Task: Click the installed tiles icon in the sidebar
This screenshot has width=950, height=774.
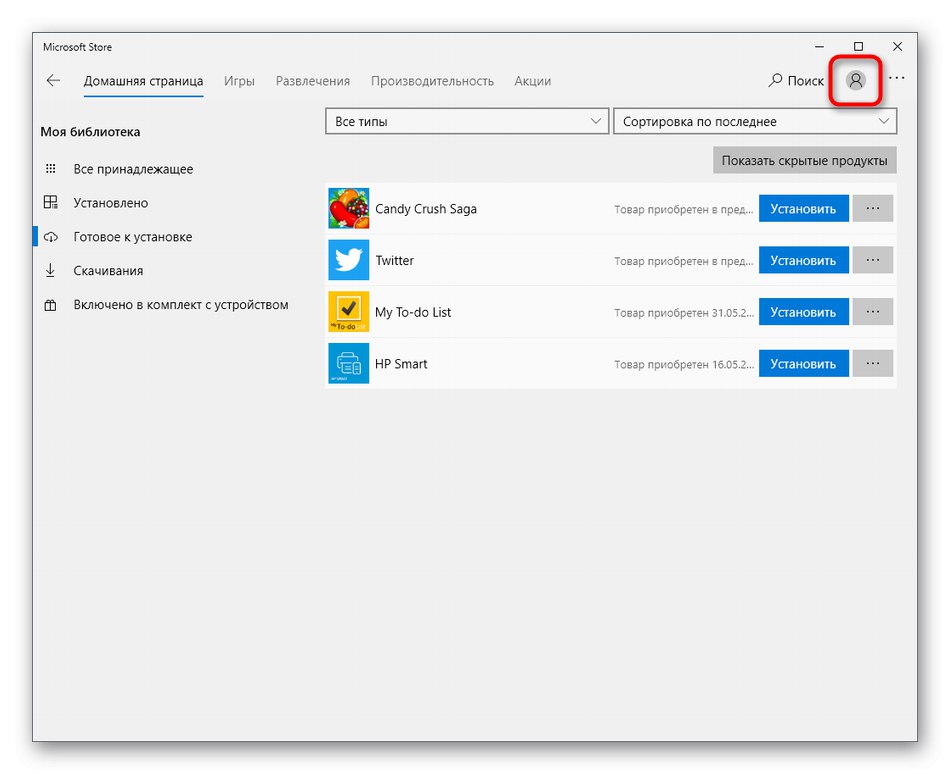Action: (x=51, y=202)
